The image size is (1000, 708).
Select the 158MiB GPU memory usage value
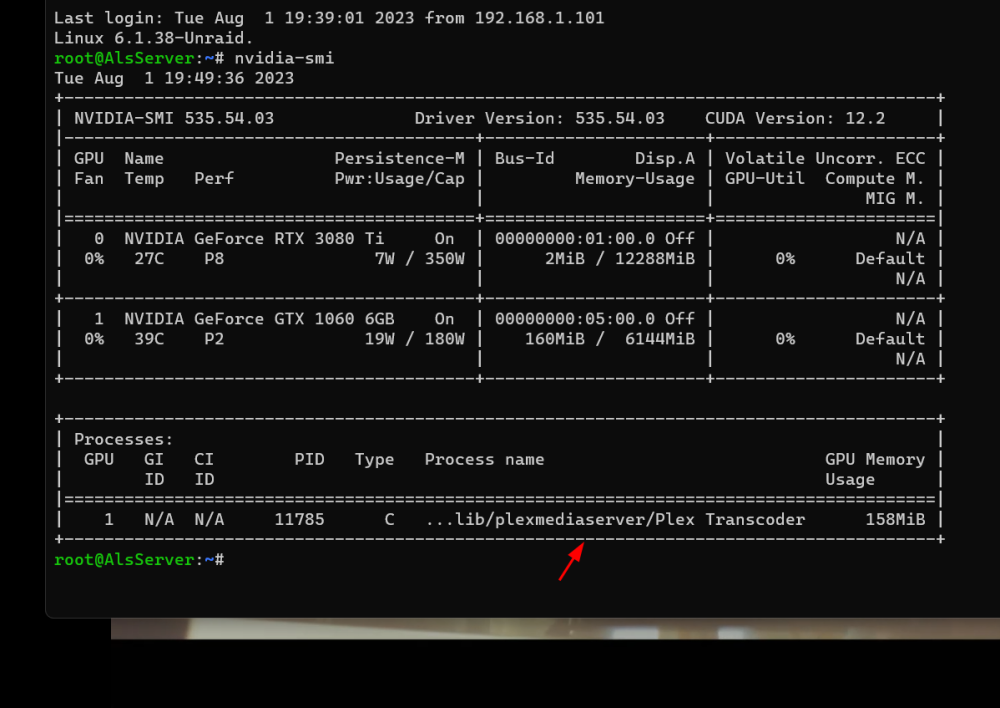pyautogui.click(x=895, y=519)
